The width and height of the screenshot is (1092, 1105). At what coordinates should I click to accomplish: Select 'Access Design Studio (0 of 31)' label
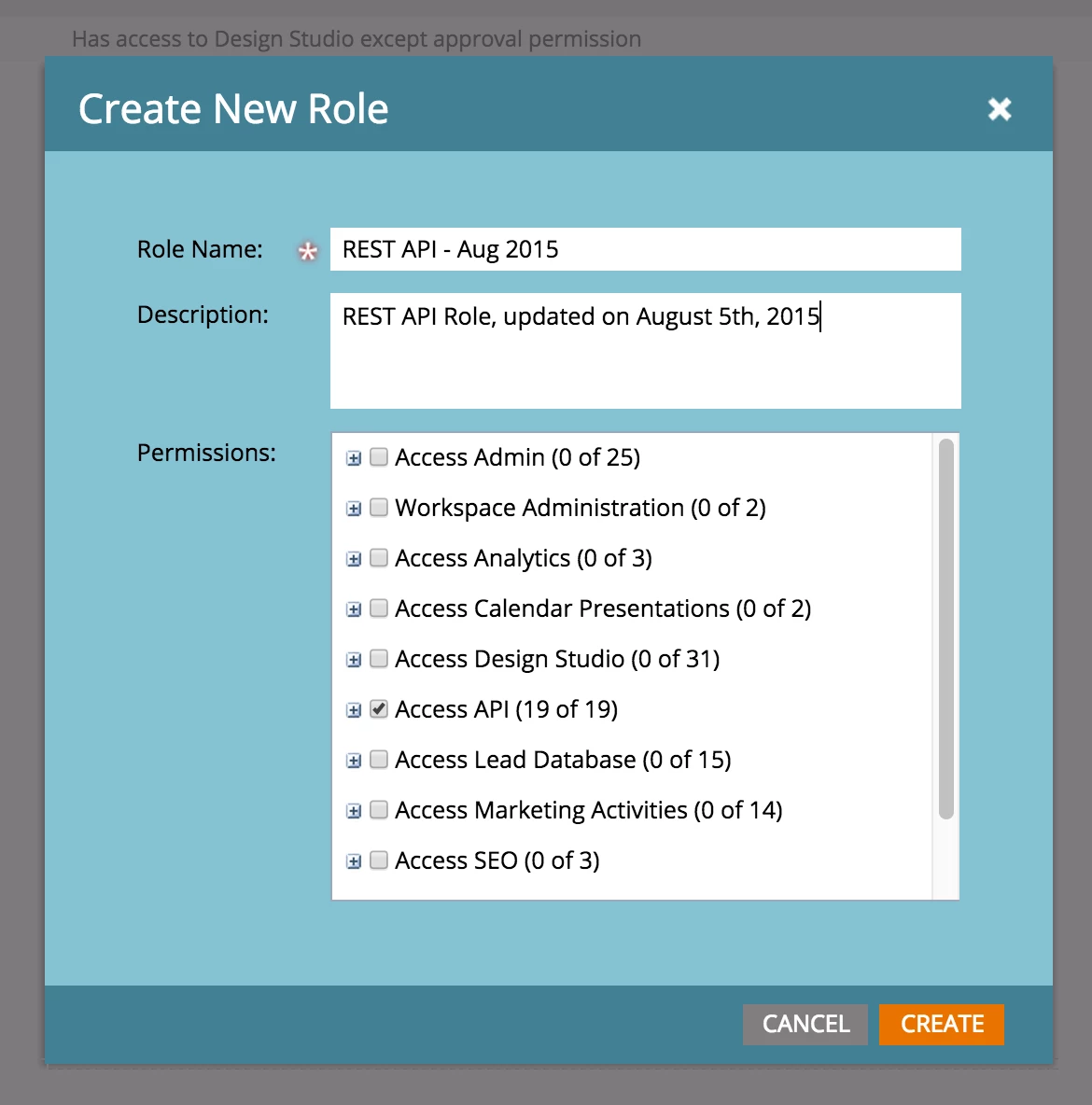pos(557,659)
